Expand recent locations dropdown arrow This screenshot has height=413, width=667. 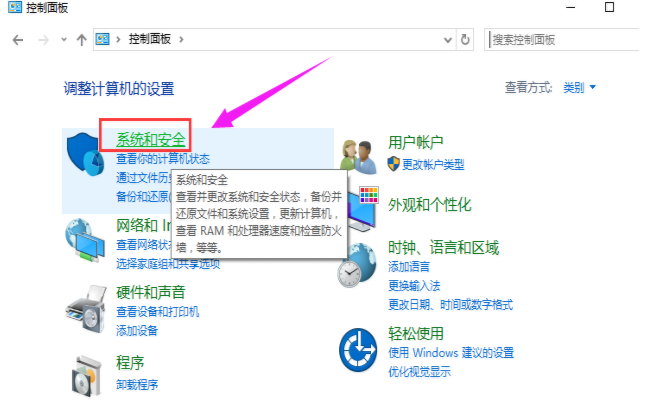pos(64,40)
